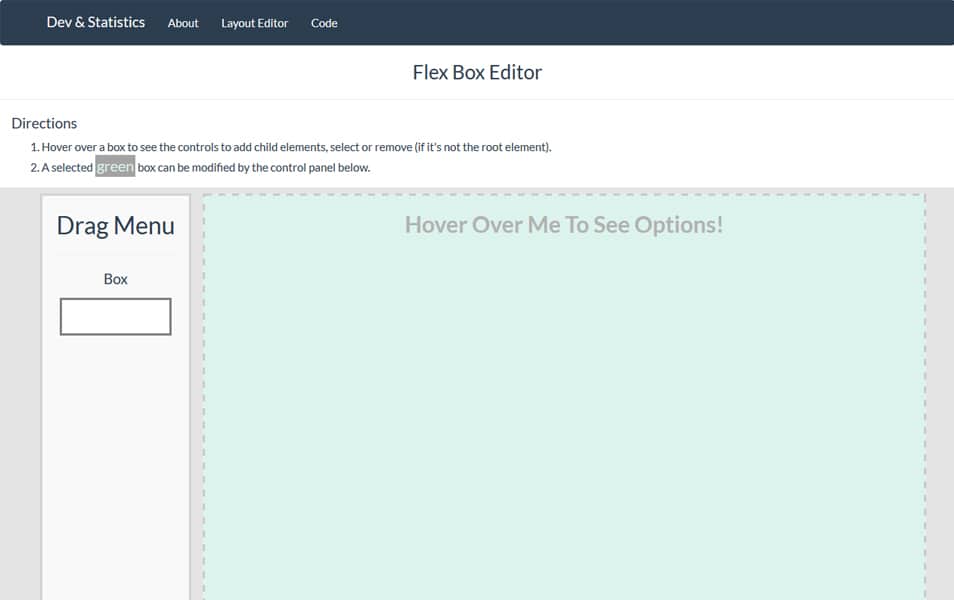Click blank white area beside Directions heading
The height and width of the screenshot is (600, 954).
500,123
